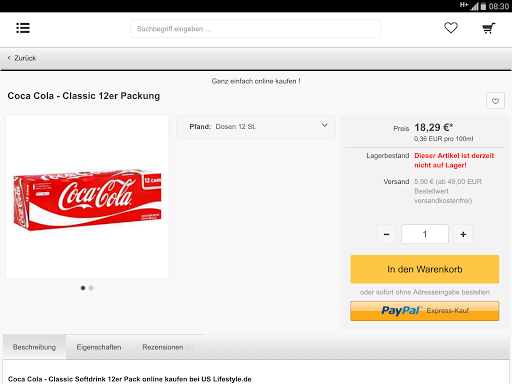Click the Pfand dropdown chevron arrow
Viewport: 512px width, 384px height.
tap(324, 125)
